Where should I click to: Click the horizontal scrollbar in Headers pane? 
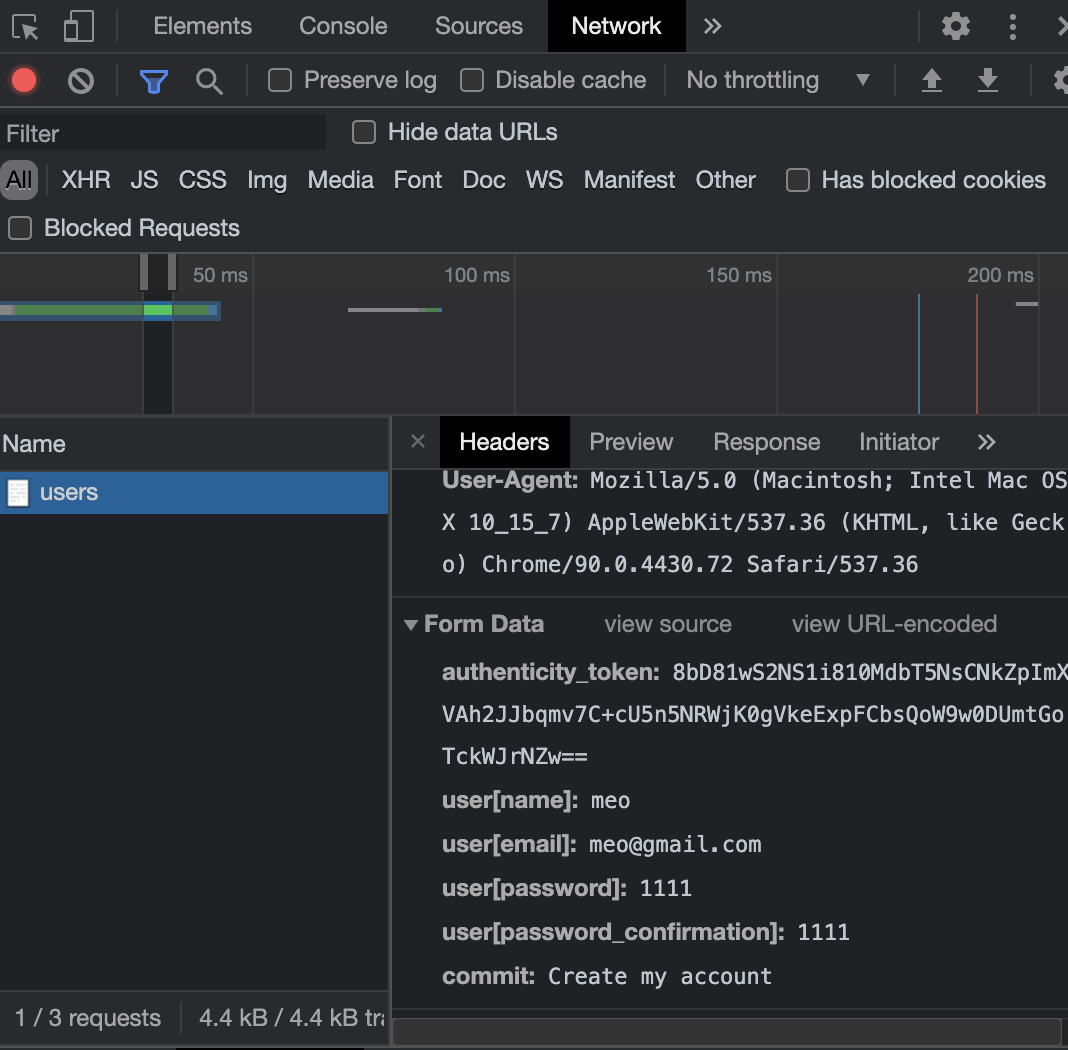(x=727, y=1030)
